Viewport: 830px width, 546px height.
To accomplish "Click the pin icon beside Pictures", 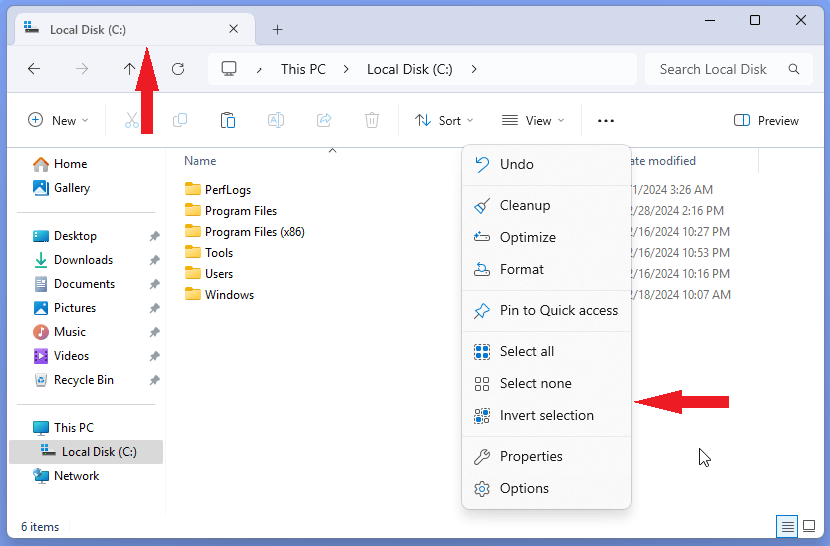I will click(154, 308).
